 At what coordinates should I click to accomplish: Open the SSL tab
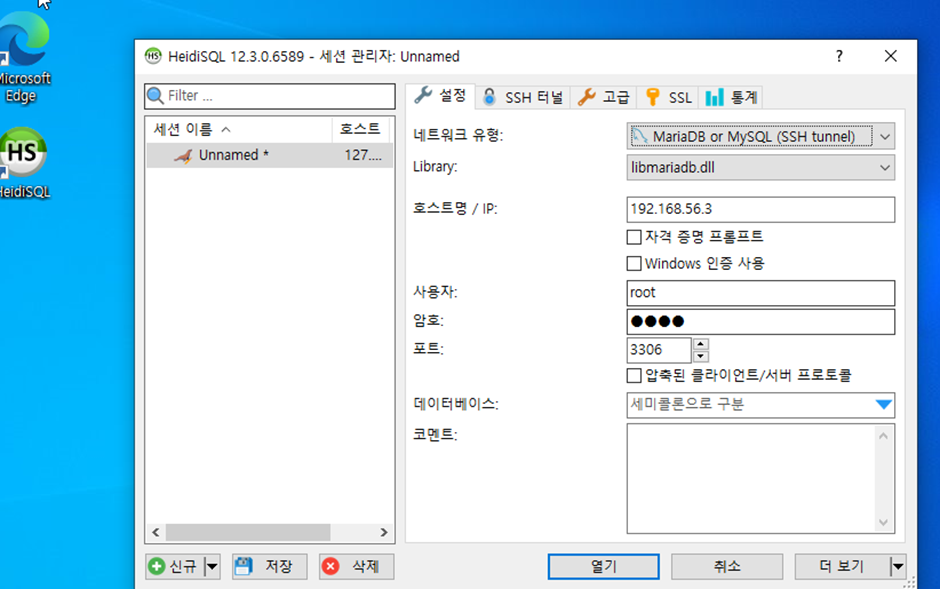pos(668,98)
